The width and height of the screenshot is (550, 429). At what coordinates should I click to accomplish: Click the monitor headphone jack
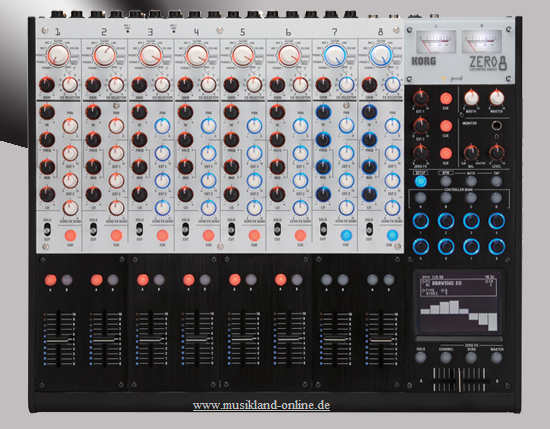pyautogui.click(x=496, y=126)
